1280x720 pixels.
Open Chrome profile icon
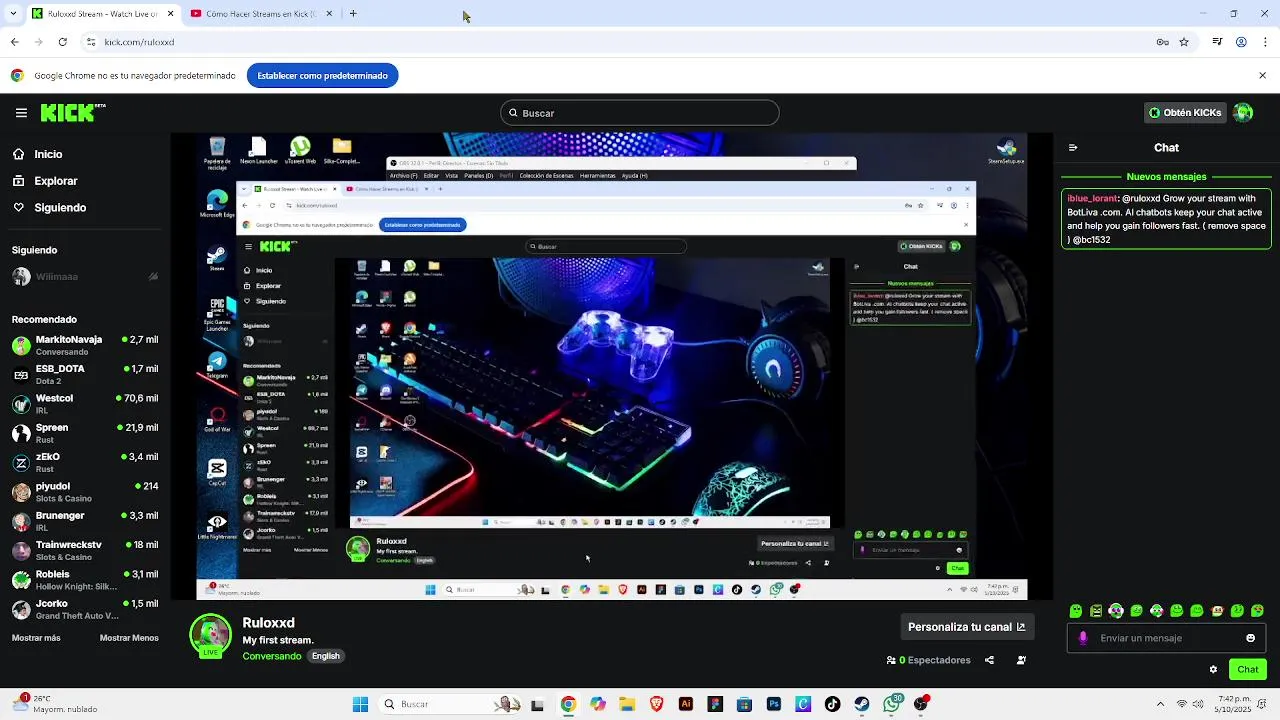click(x=1241, y=42)
